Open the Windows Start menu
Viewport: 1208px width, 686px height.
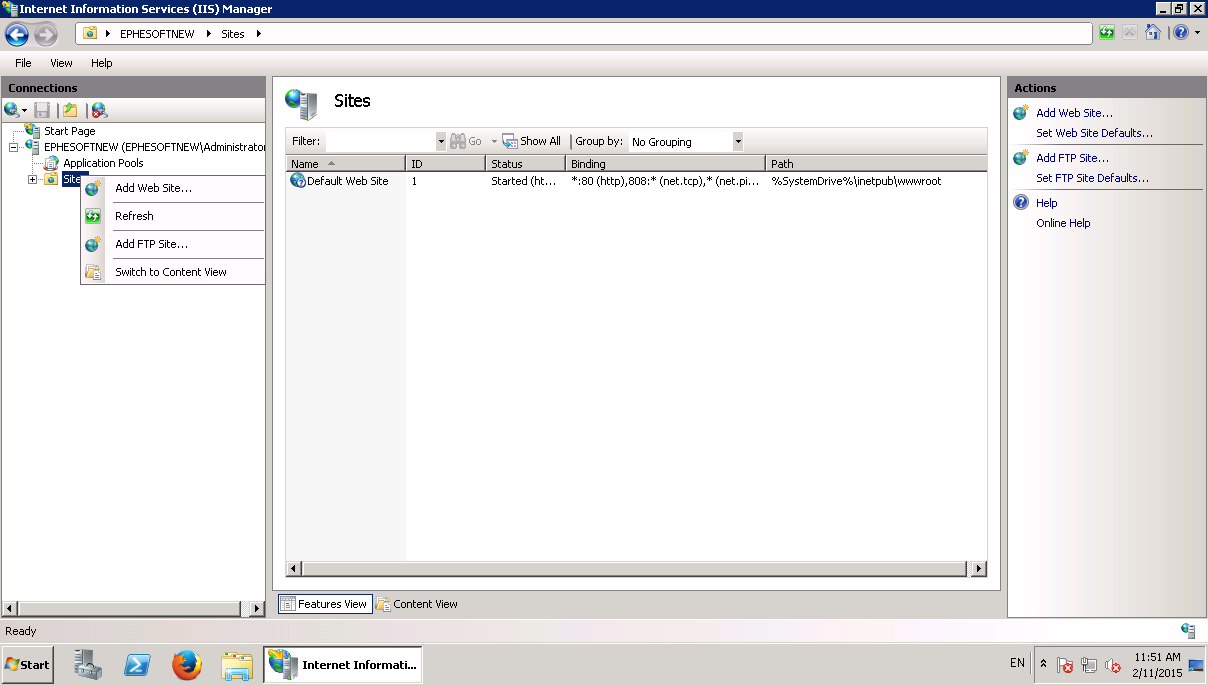(28, 664)
